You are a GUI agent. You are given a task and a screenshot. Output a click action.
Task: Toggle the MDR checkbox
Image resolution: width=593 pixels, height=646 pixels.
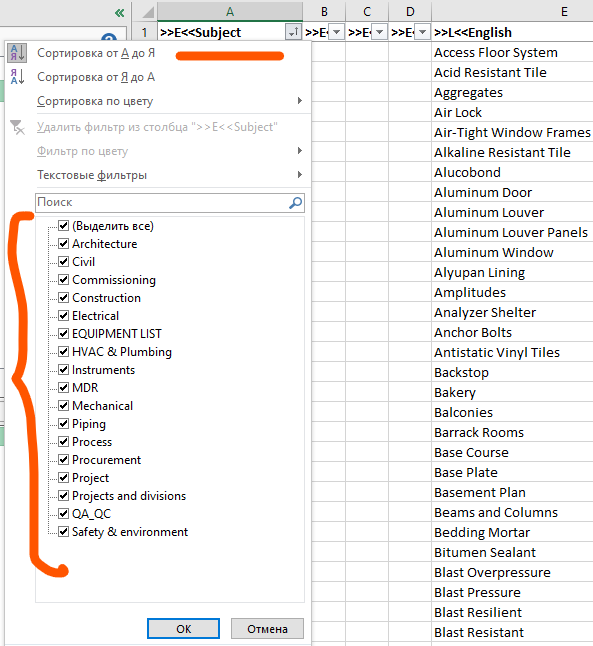(63, 387)
